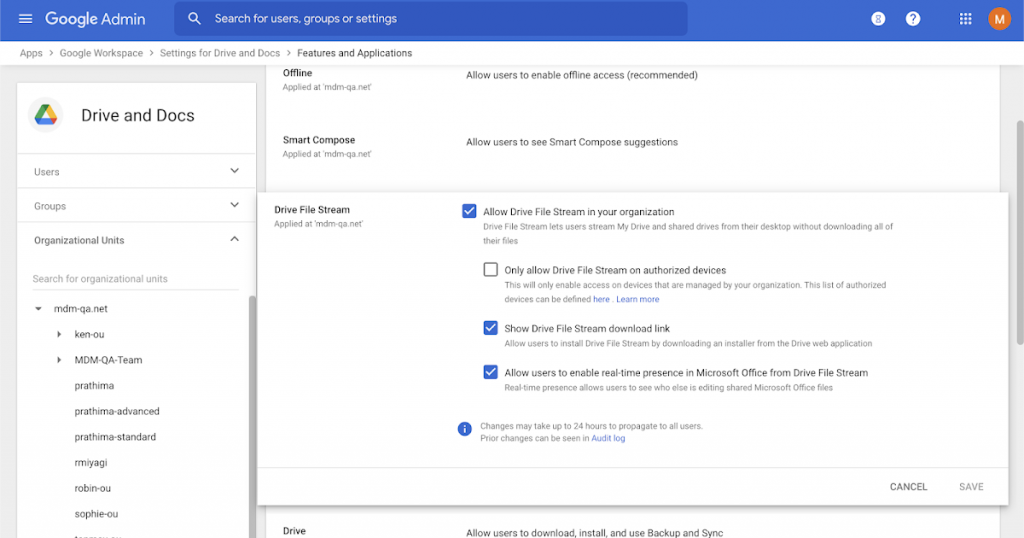Image resolution: width=1024 pixels, height=538 pixels.
Task: Uncheck Show Drive File Stream download link
Action: (490, 328)
